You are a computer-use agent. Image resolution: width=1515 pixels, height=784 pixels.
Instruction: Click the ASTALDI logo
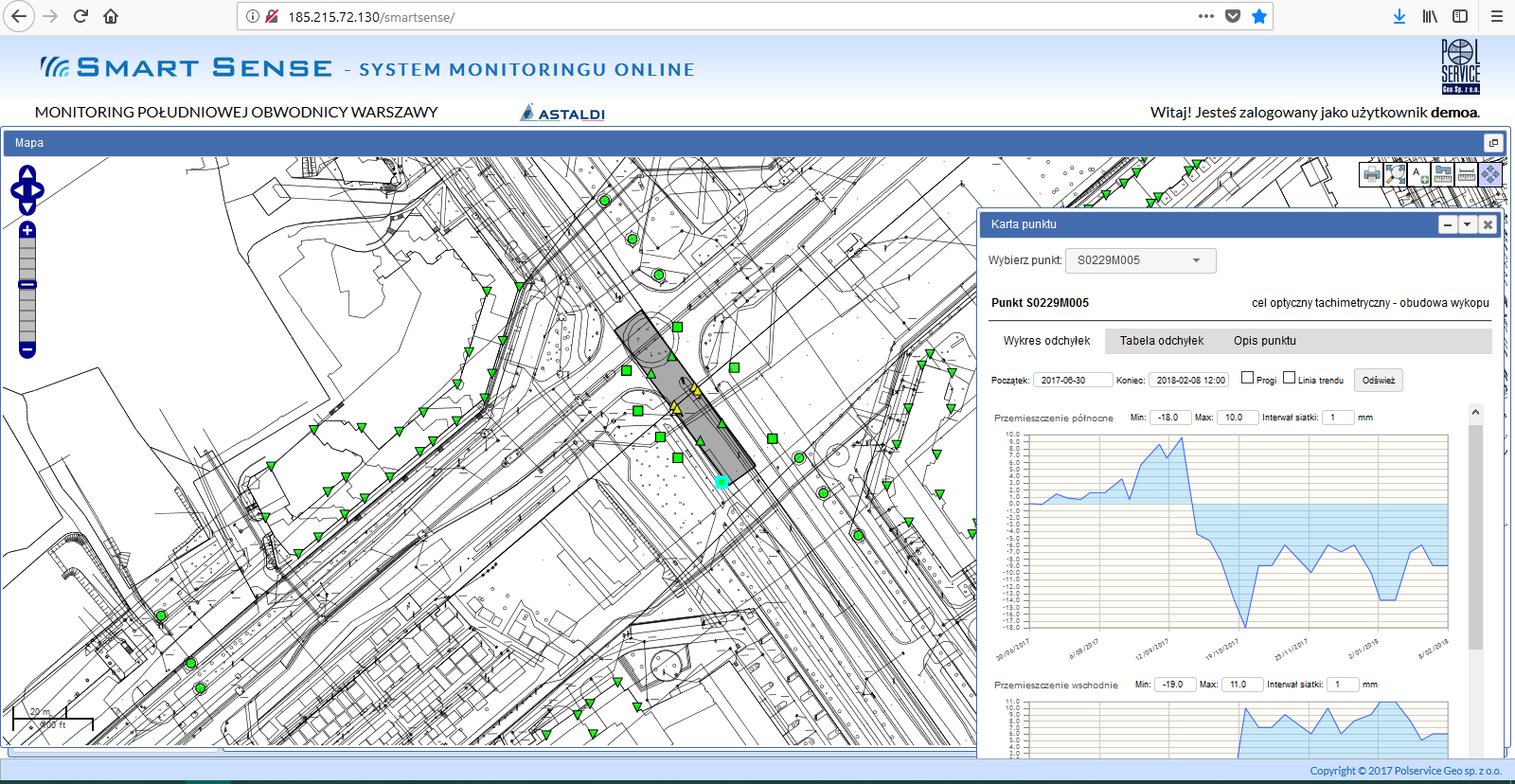click(562, 113)
